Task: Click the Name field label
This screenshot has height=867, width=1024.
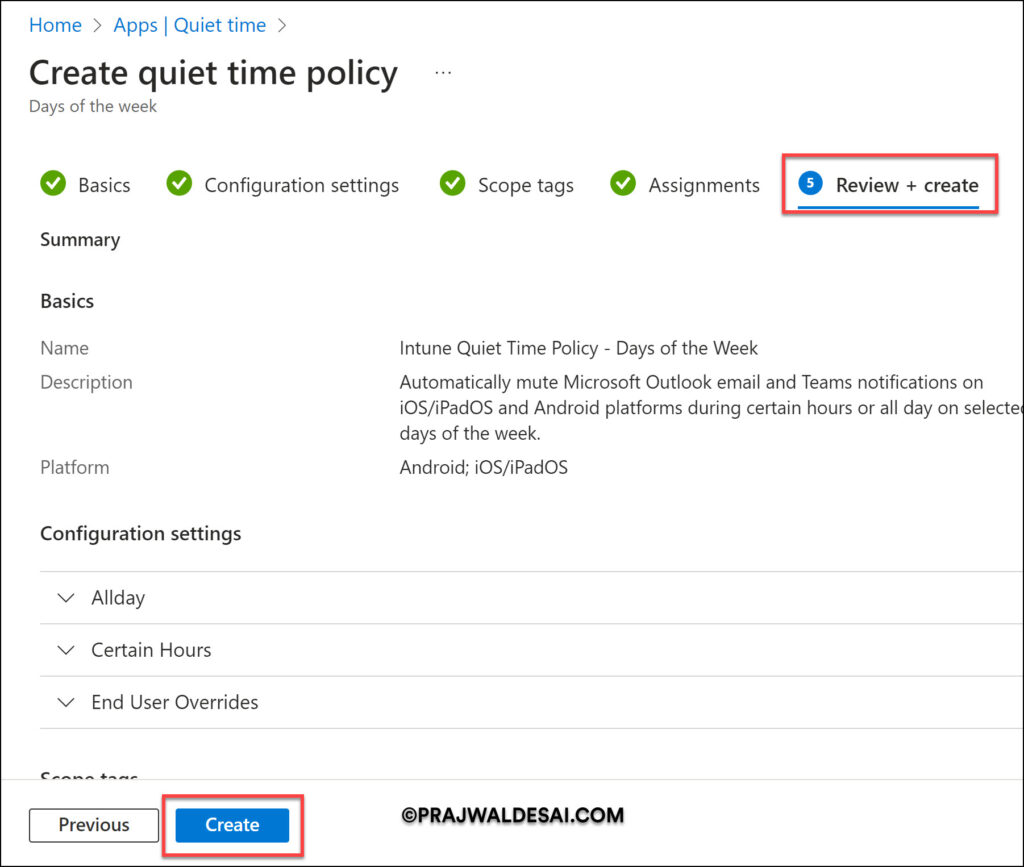Action: click(x=65, y=348)
